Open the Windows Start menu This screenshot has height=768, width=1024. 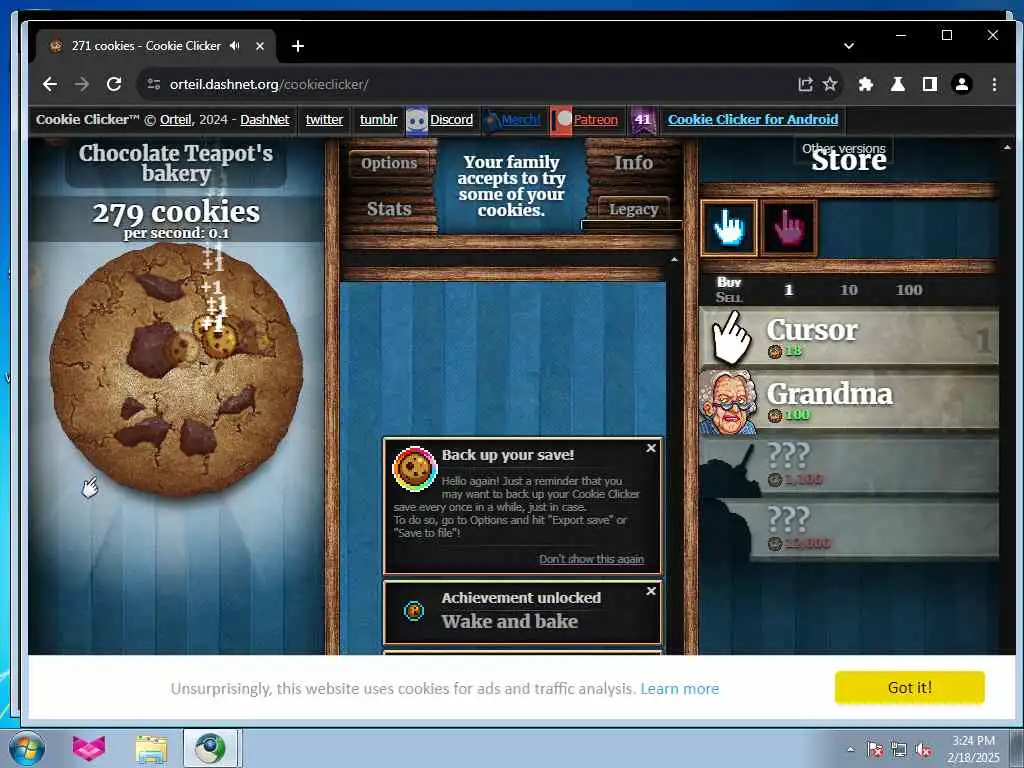[x=27, y=748]
